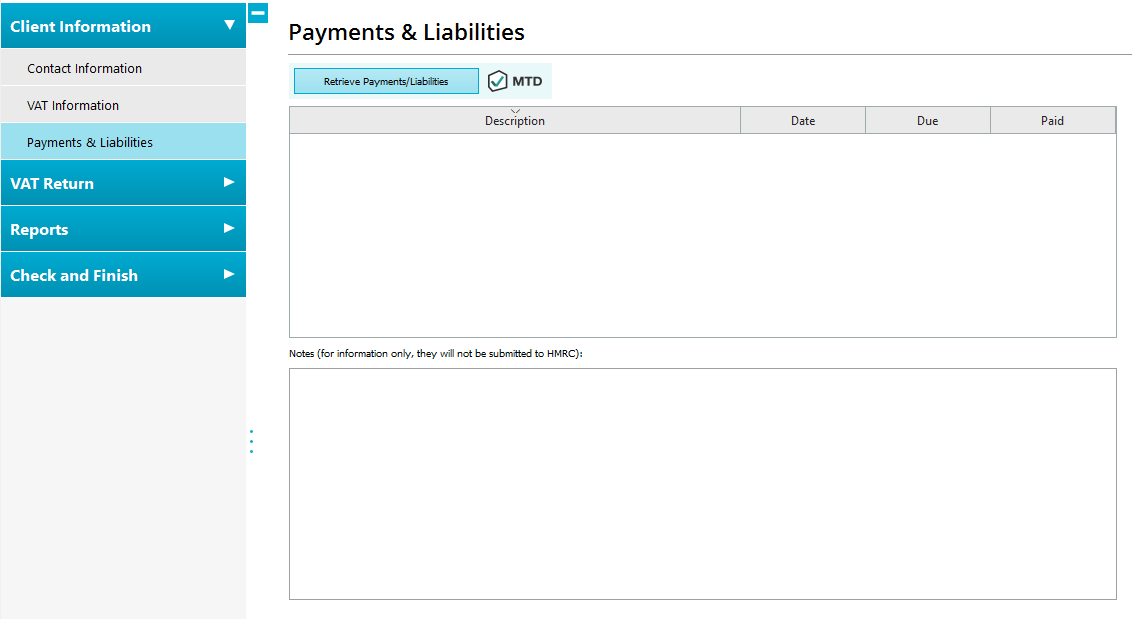Expand VAT Return using its right arrow

pyautogui.click(x=229, y=182)
